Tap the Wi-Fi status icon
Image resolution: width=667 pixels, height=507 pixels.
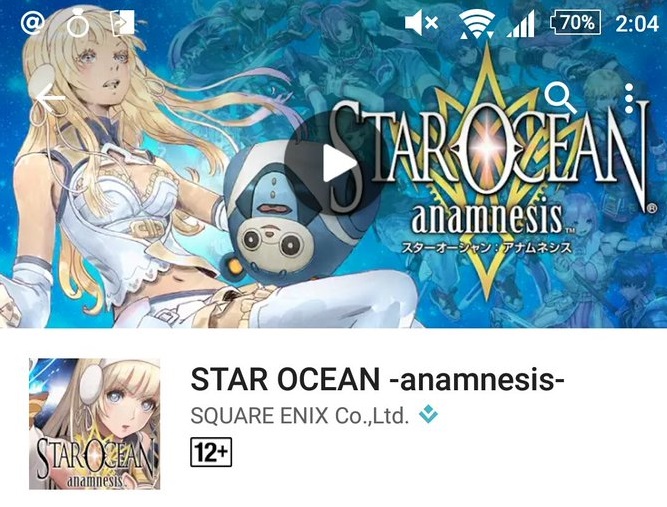[476, 23]
